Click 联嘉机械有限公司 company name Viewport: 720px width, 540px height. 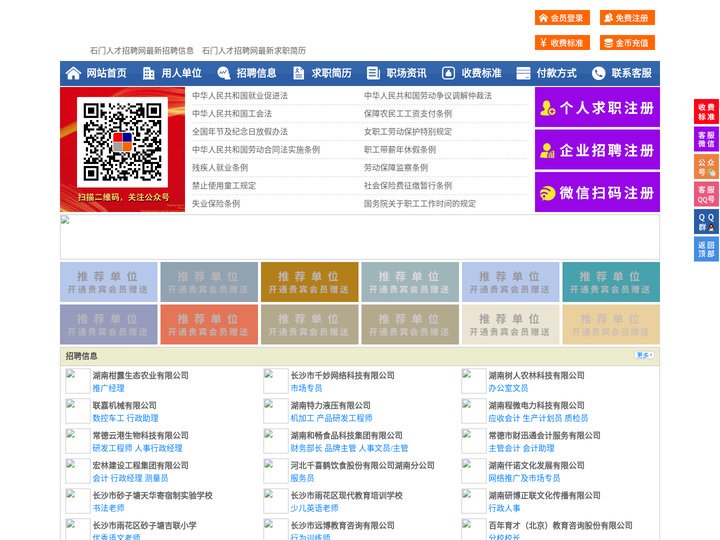pos(124,405)
